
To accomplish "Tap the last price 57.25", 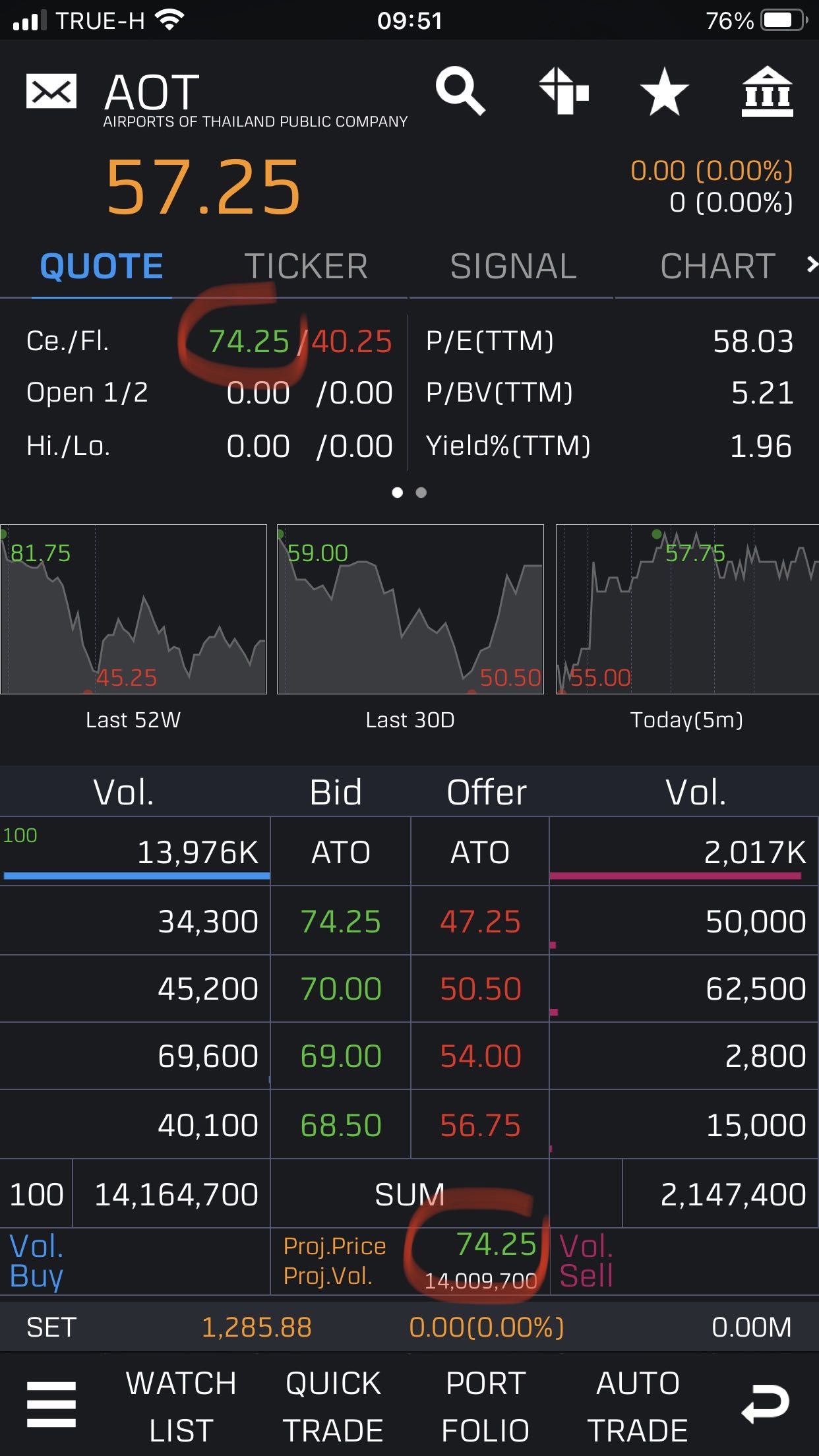I will pos(203,188).
